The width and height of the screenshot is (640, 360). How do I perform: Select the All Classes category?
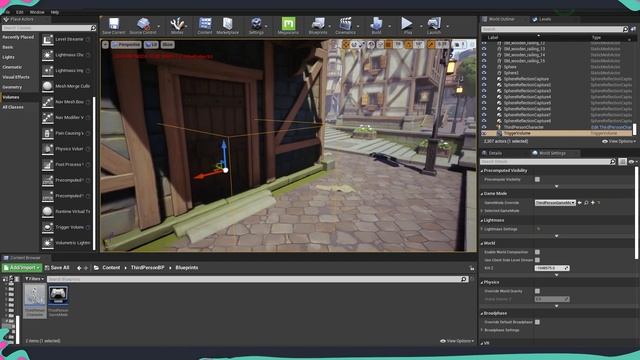(13, 107)
